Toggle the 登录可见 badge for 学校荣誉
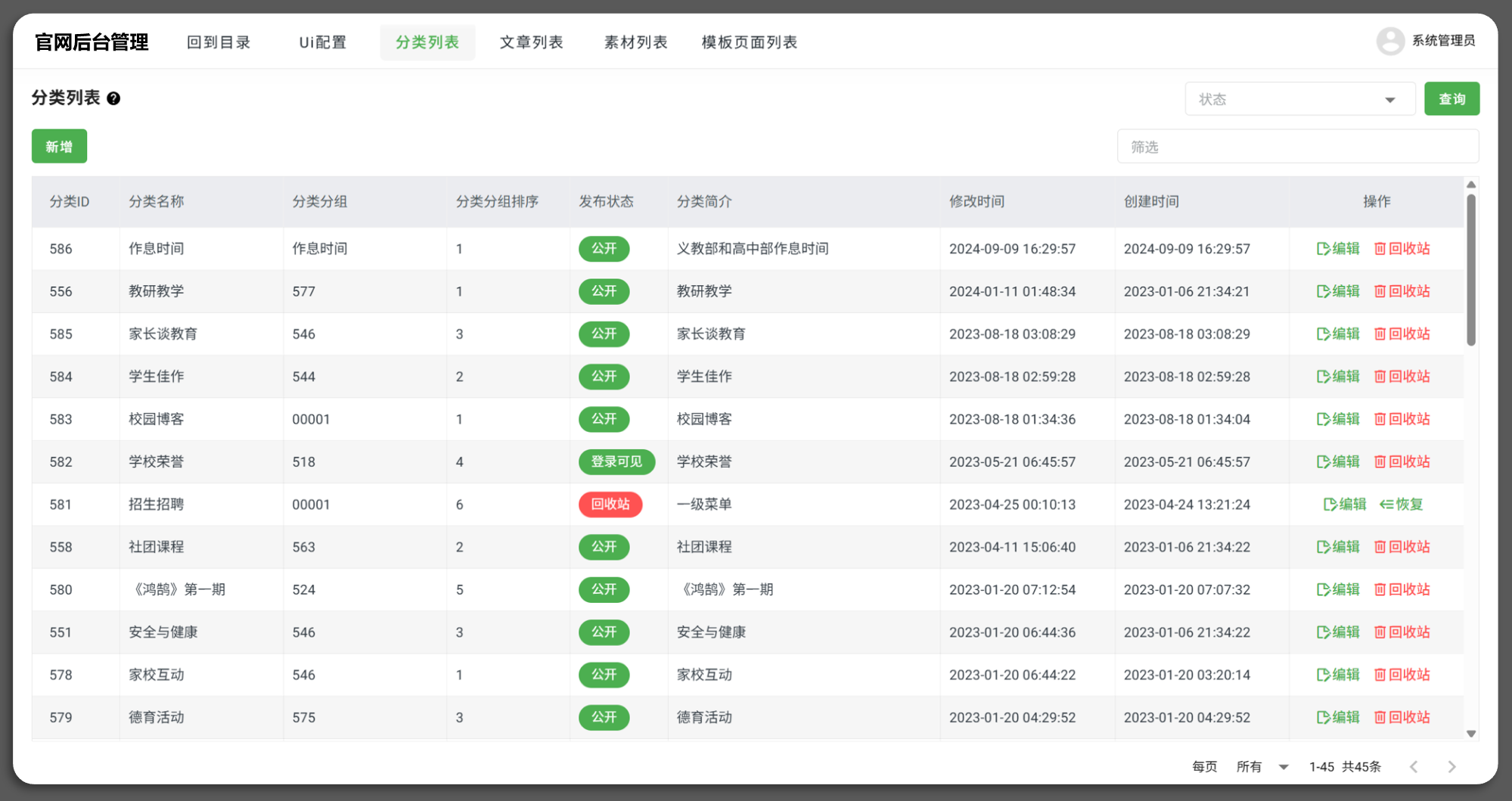Viewport: 1512px width, 801px height. tap(617, 461)
